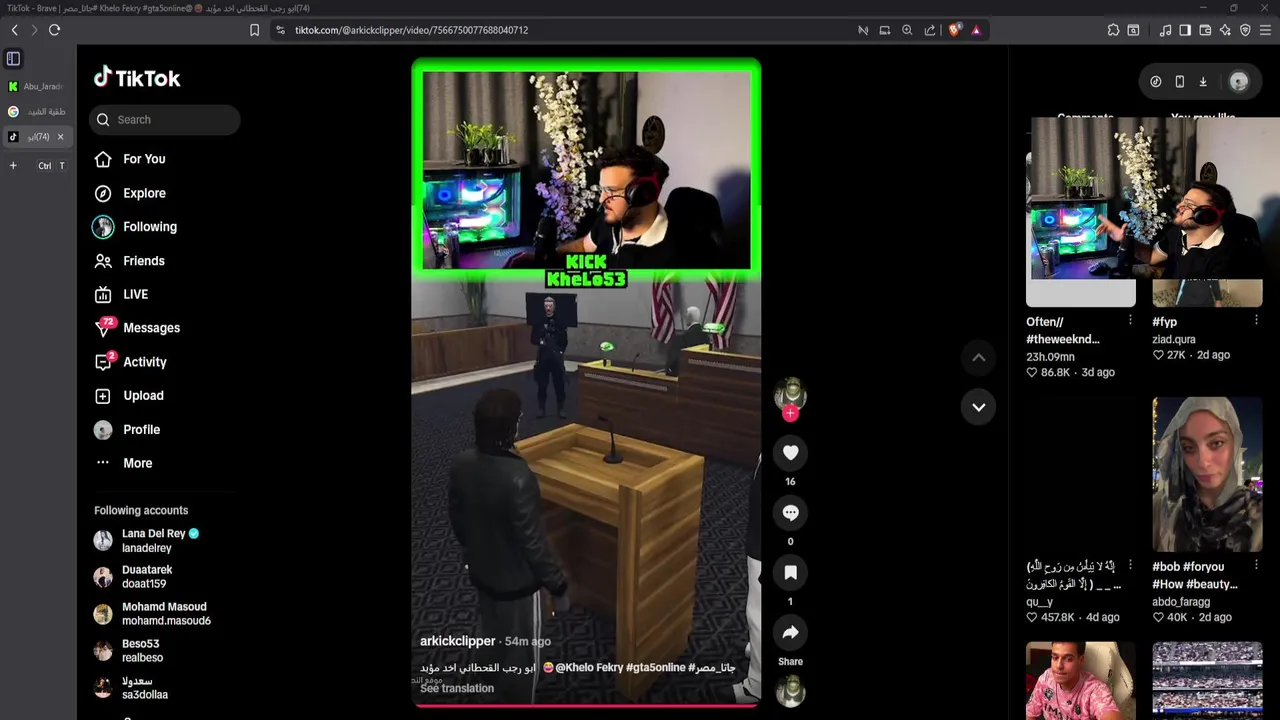
Task: Open the zoom magnifier icon in address bar
Action: point(907,30)
